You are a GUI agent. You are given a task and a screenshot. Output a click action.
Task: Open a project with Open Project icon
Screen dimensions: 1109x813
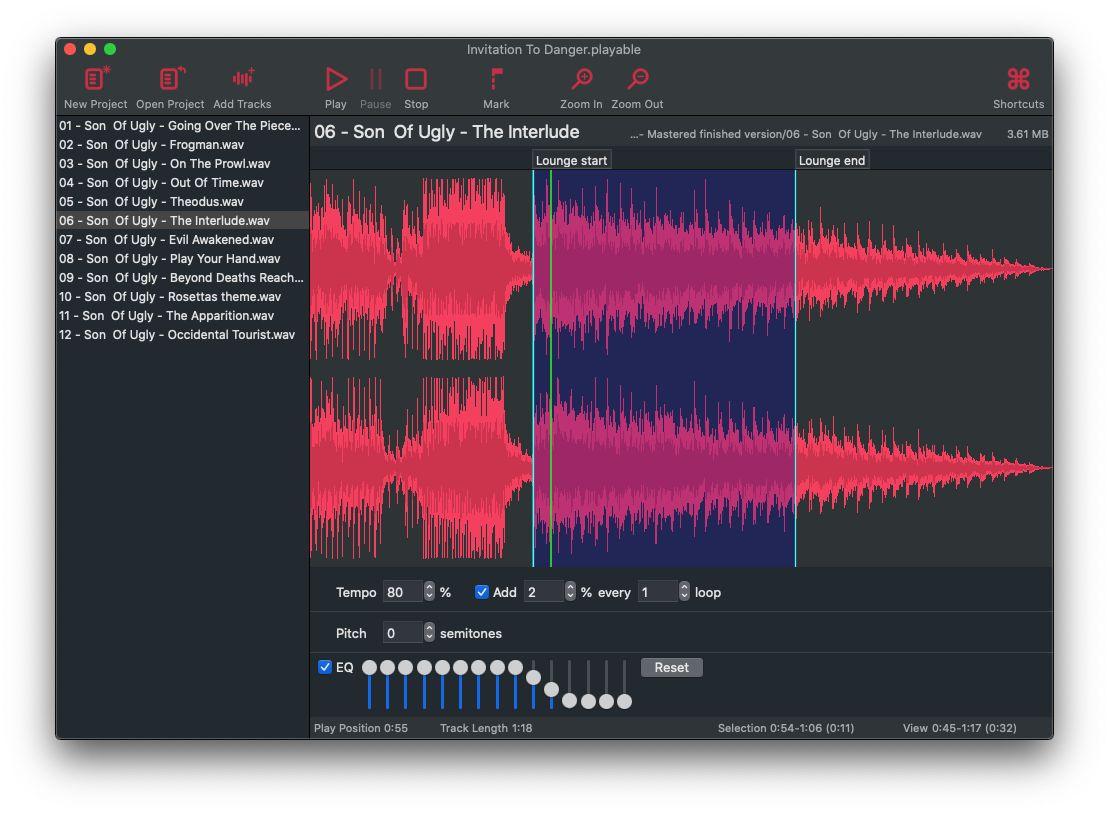170,80
